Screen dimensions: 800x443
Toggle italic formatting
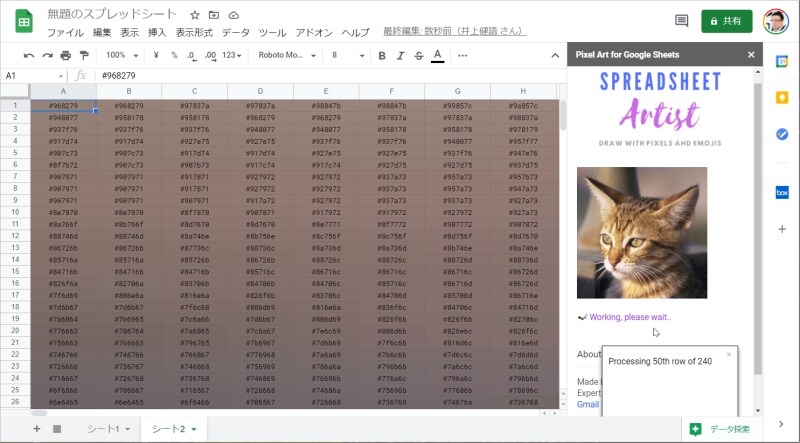pyautogui.click(x=400, y=56)
